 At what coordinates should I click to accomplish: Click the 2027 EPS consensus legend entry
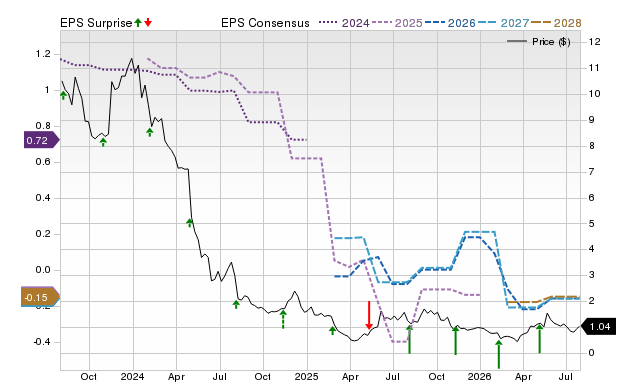pos(504,23)
